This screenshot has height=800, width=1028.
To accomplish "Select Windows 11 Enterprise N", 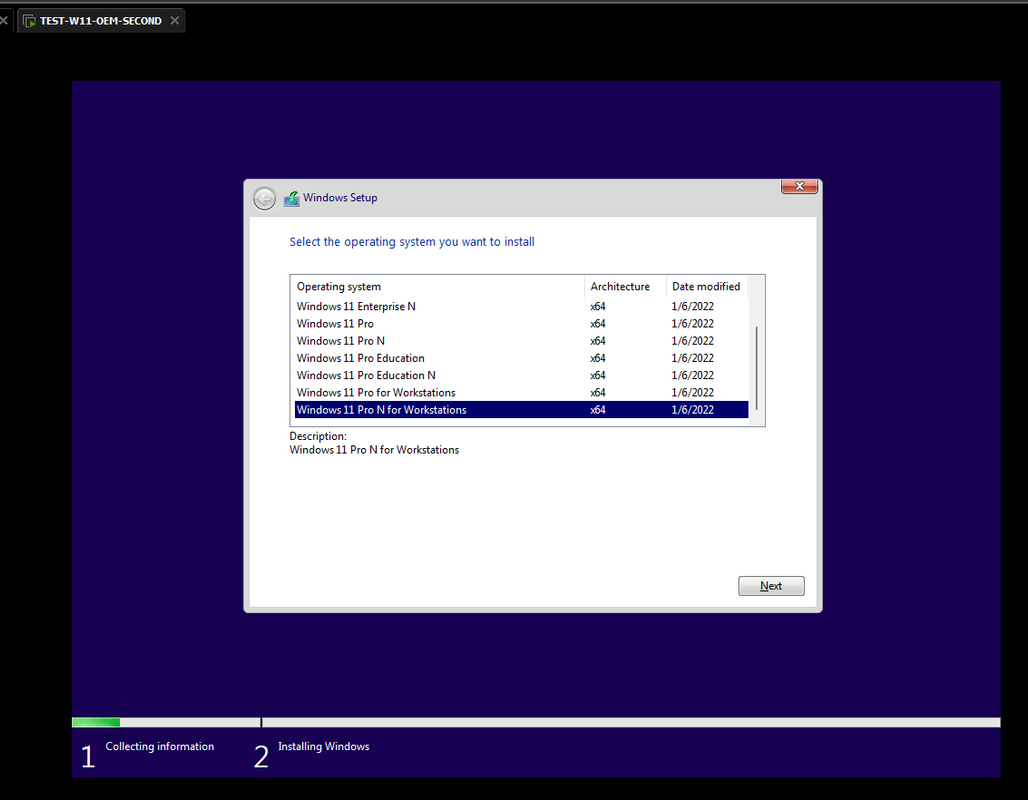I will [x=521, y=306].
